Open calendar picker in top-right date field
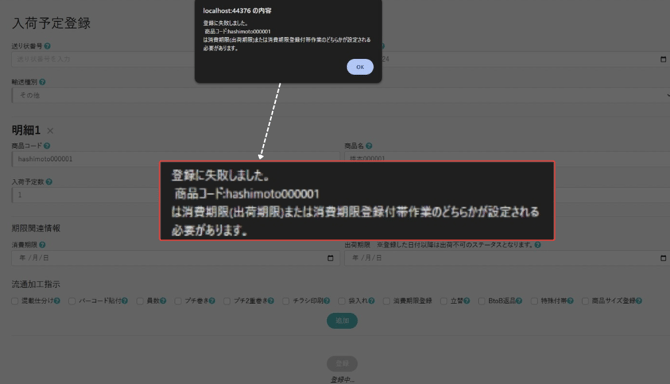This screenshot has width=670, height=384. pos(663,59)
